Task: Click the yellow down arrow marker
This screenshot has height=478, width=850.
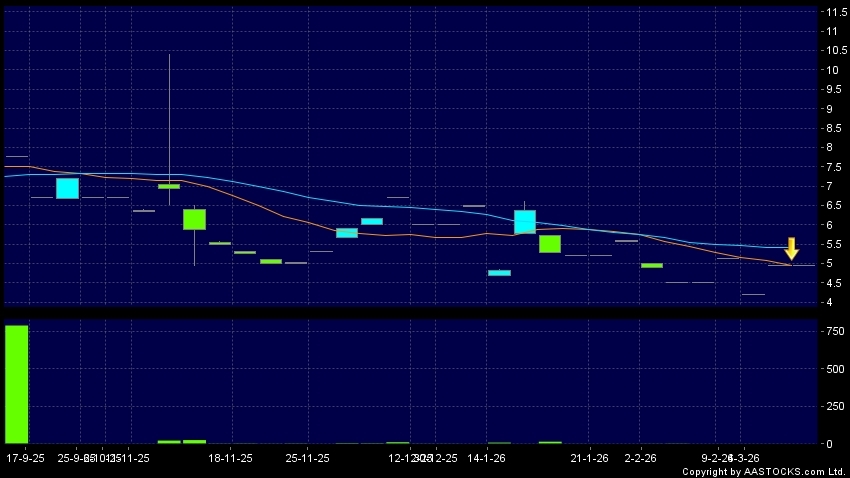Action: (791, 249)
